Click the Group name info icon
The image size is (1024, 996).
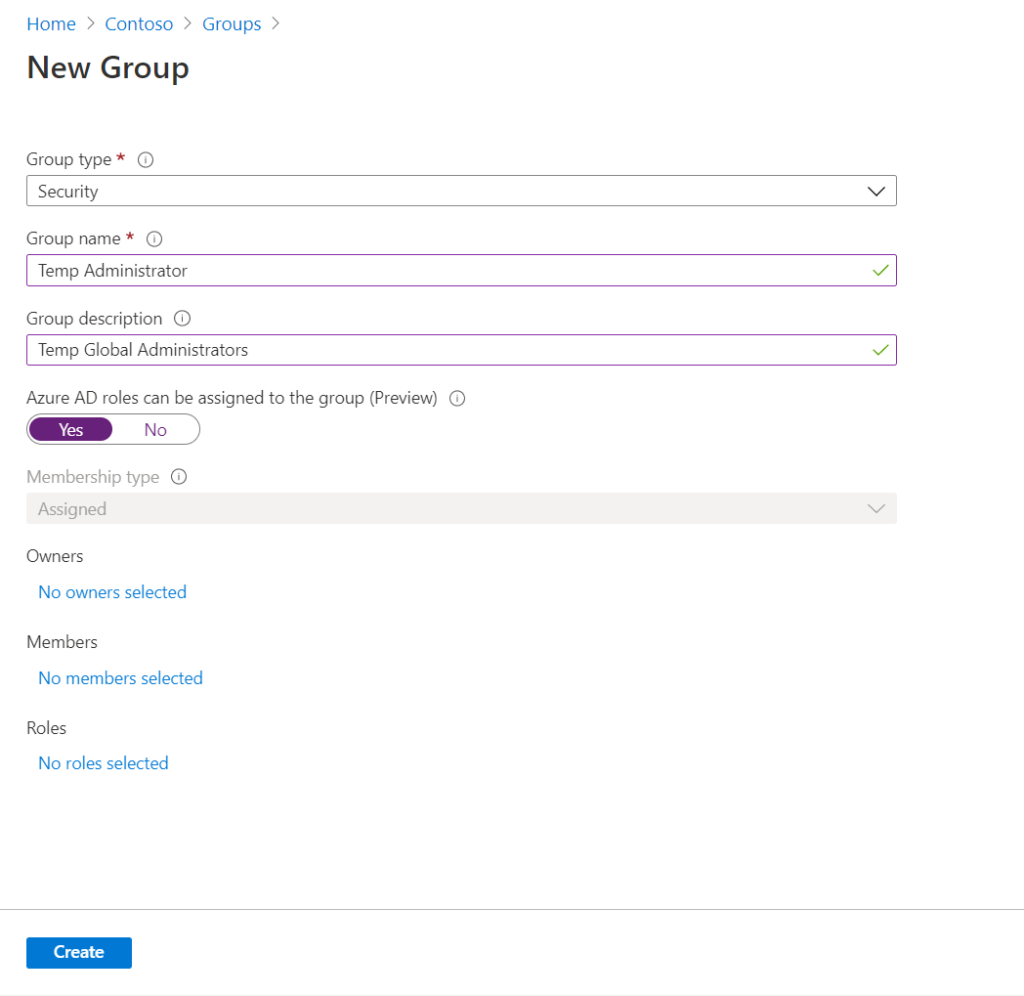[154, 239]
